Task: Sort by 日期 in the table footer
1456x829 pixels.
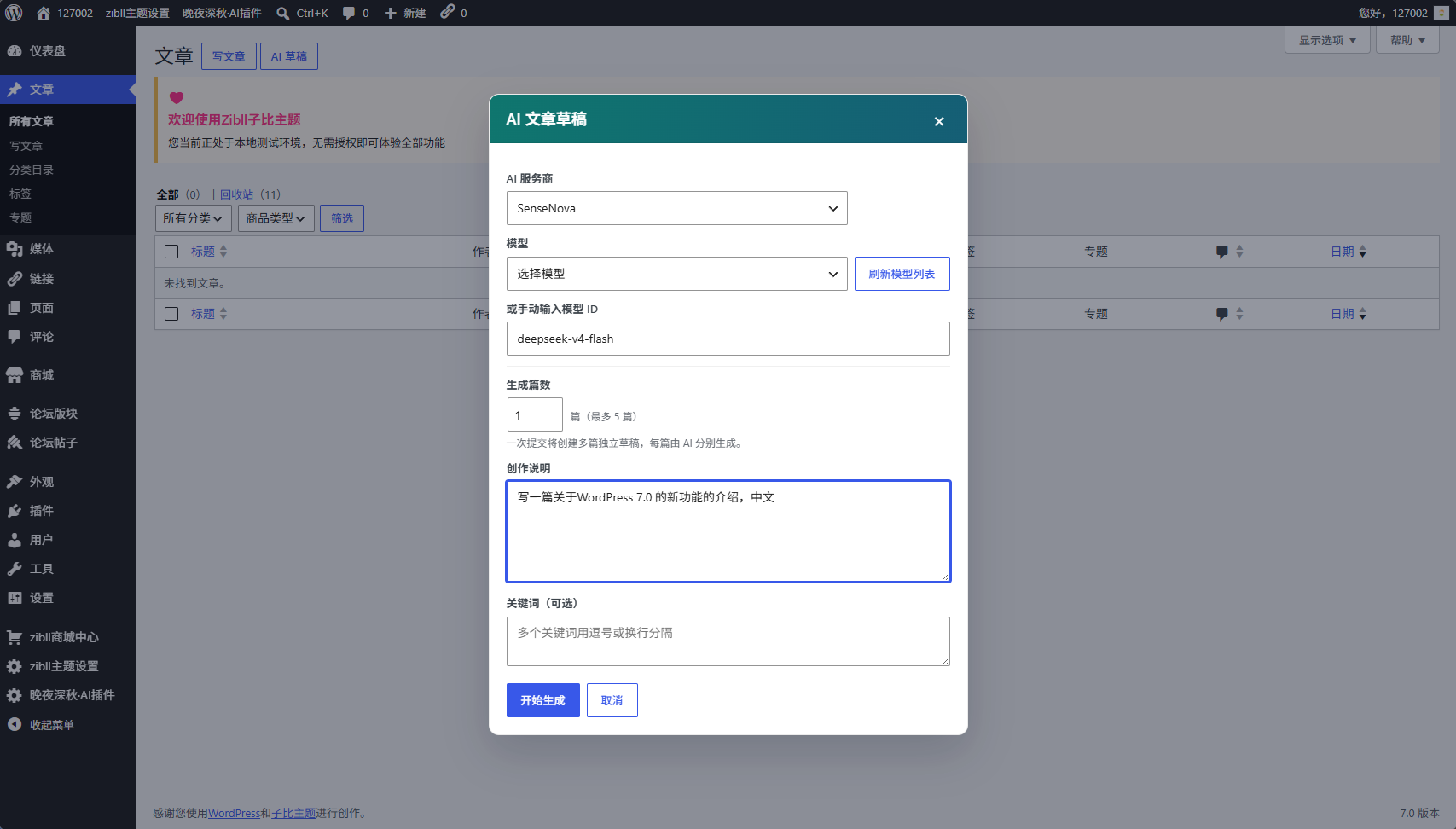Action: pos(1348,314)
